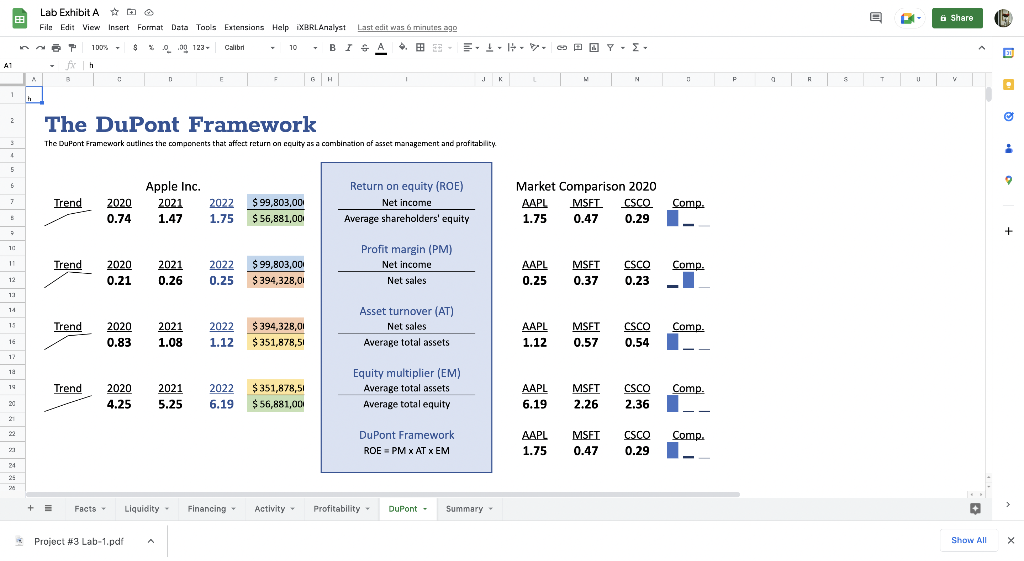Open the font size dropdown

303,48
